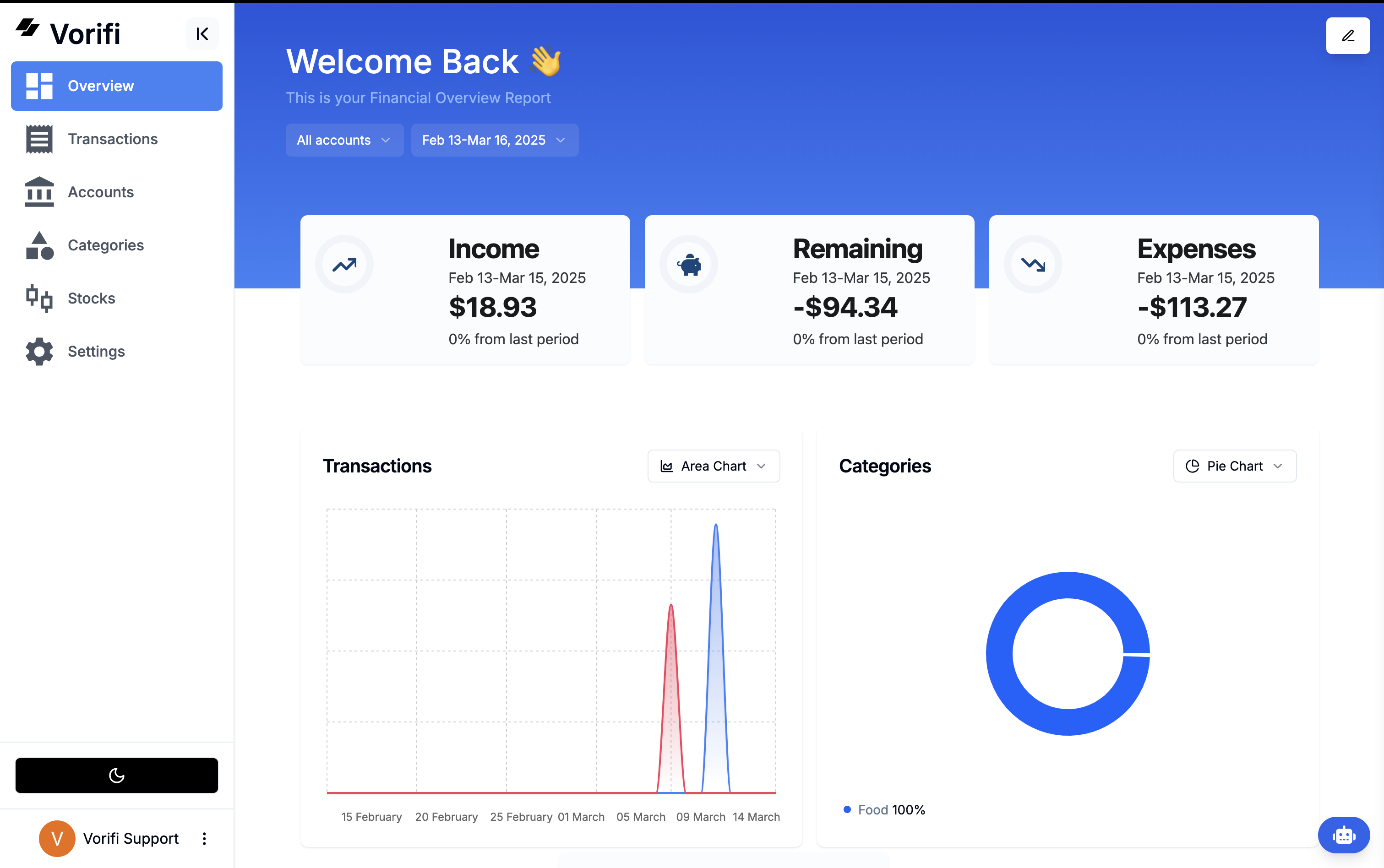Click the orange V user avatar

point(57,839)
